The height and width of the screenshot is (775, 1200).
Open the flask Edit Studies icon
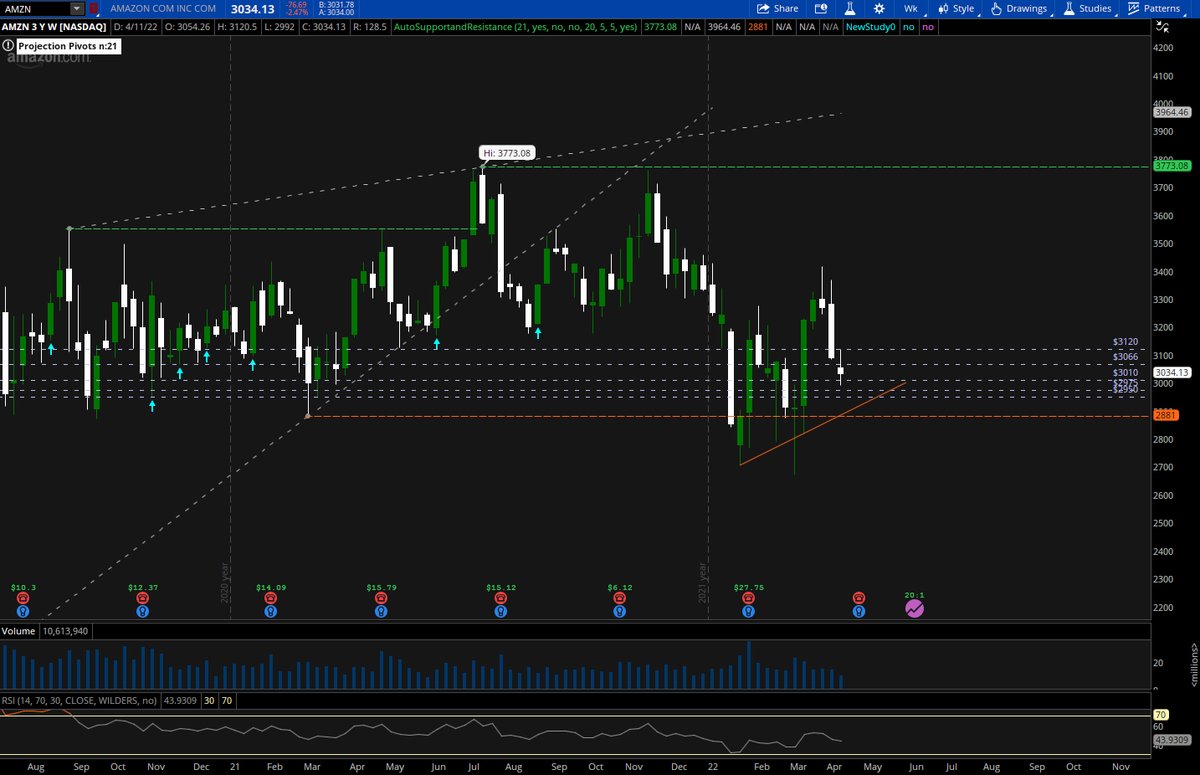click(852, 8)
